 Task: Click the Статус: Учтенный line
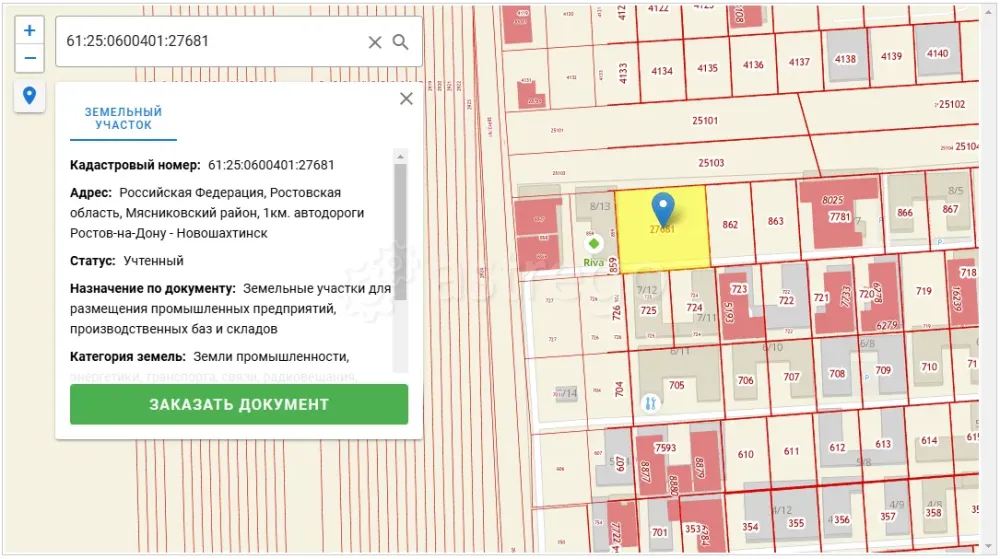[127, 261]
